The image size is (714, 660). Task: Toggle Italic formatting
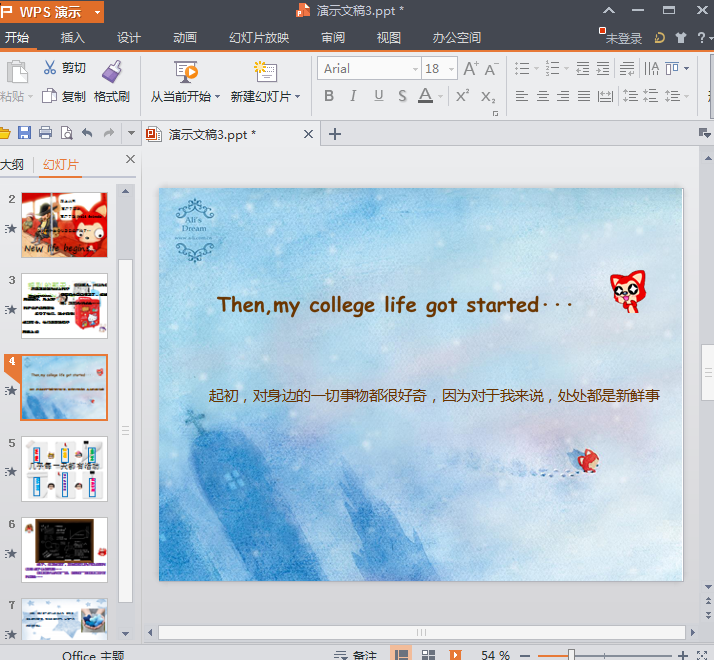(353, 96)
